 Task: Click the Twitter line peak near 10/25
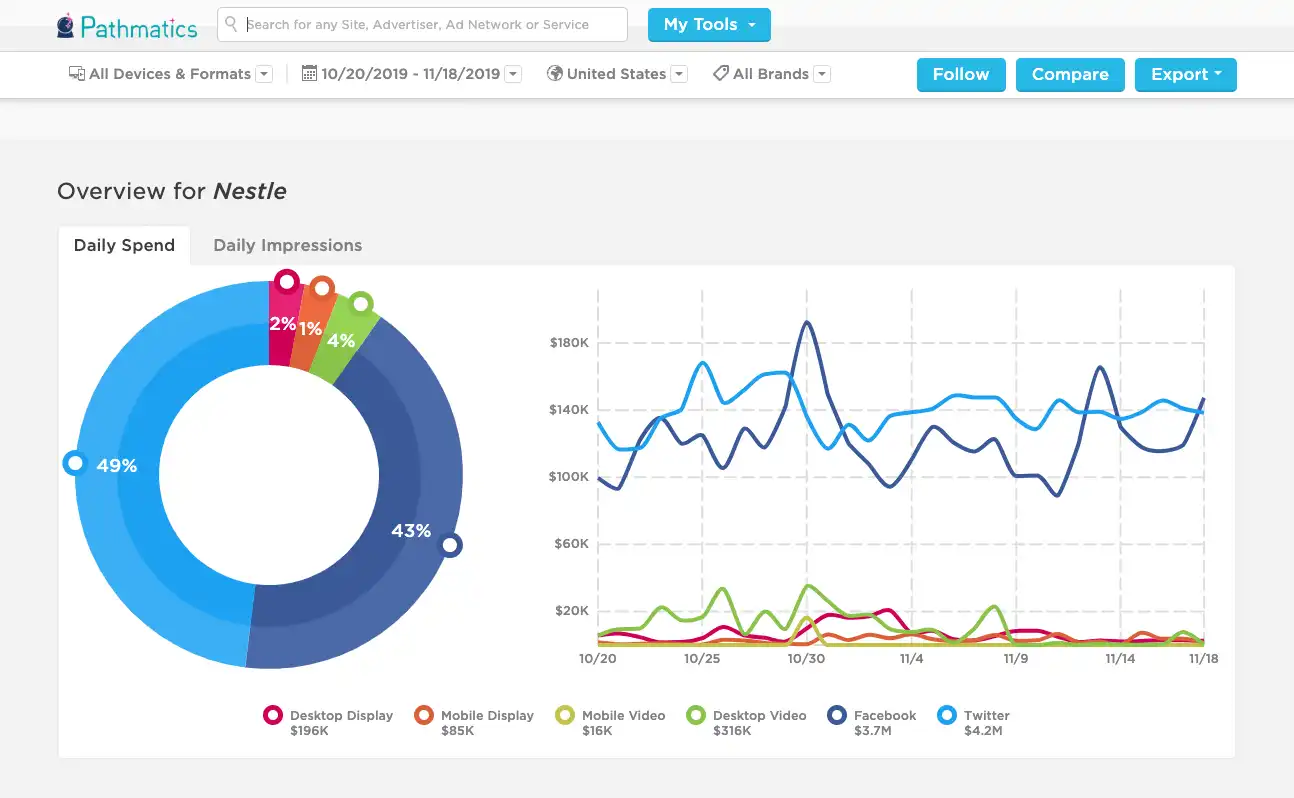click(702, 362)
